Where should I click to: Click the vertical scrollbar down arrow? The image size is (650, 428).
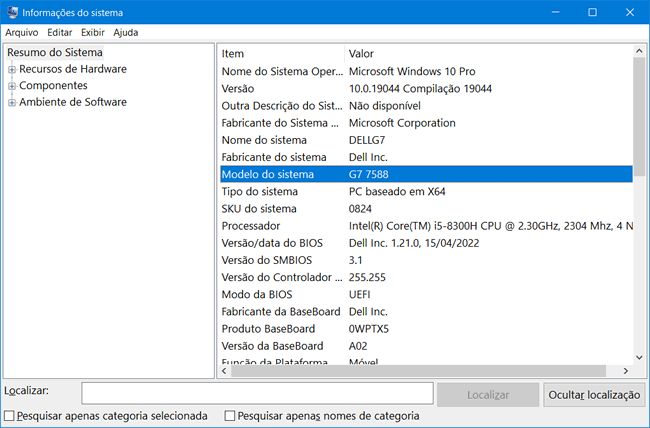(x=639, y=356)
